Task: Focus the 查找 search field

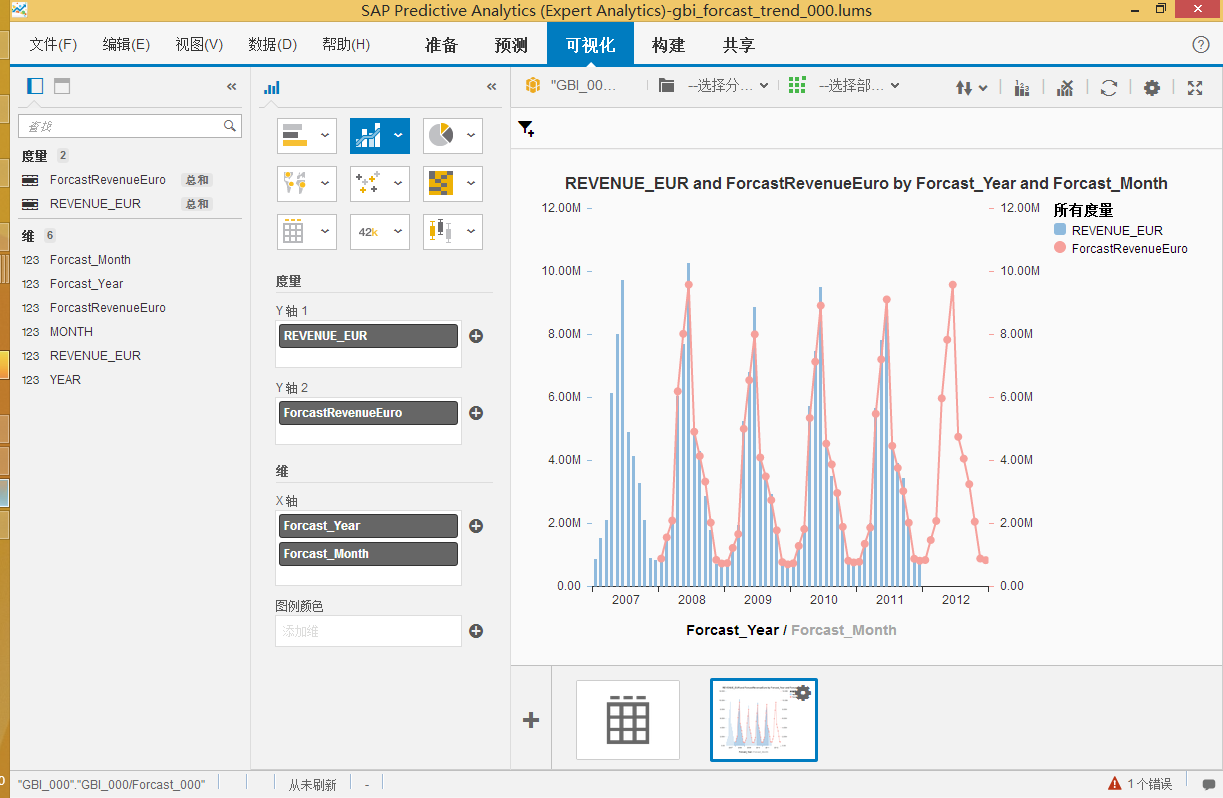Action: pyautogui.click(x=130, y=126)
